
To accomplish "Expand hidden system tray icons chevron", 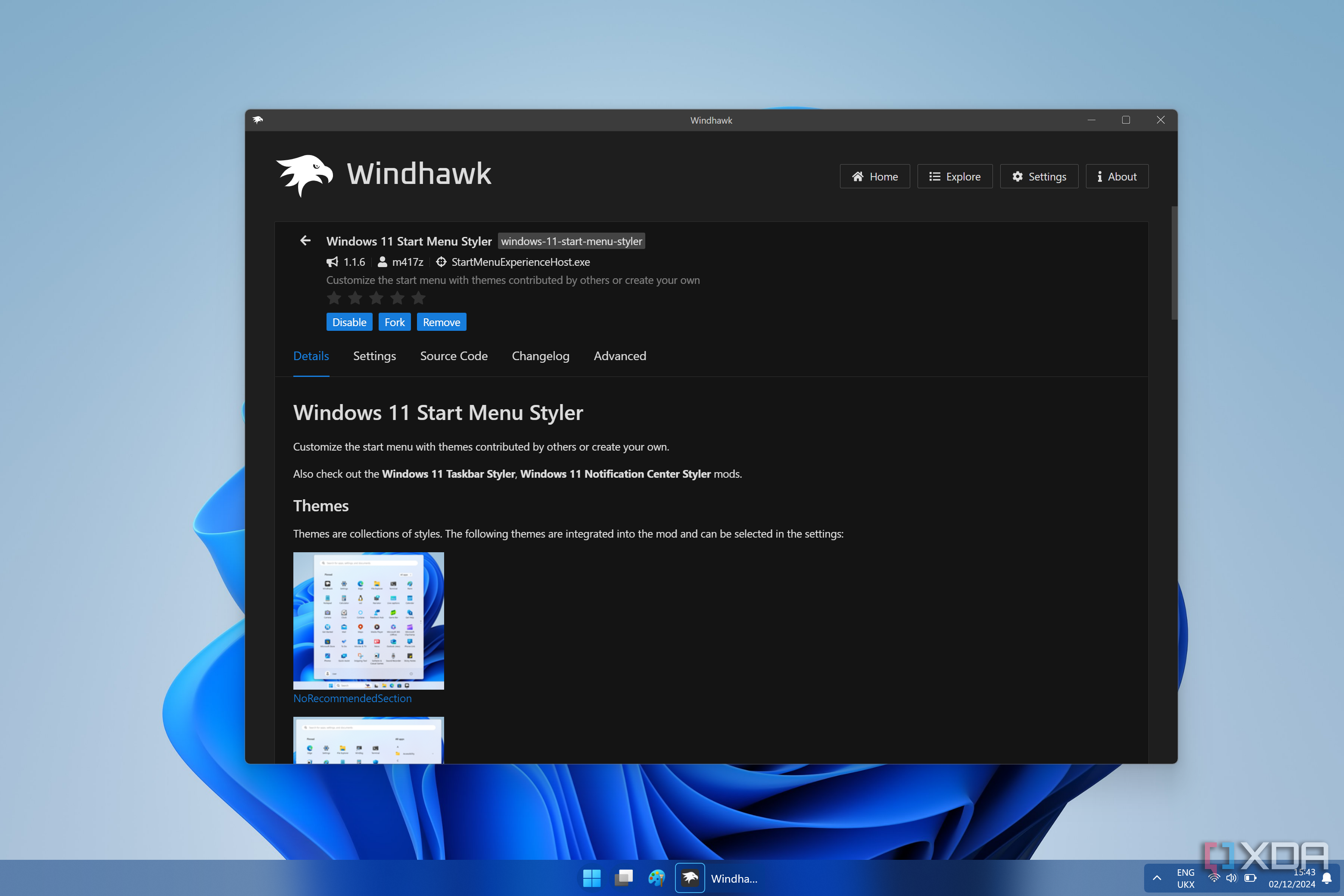I will (x=1157, y=878).
